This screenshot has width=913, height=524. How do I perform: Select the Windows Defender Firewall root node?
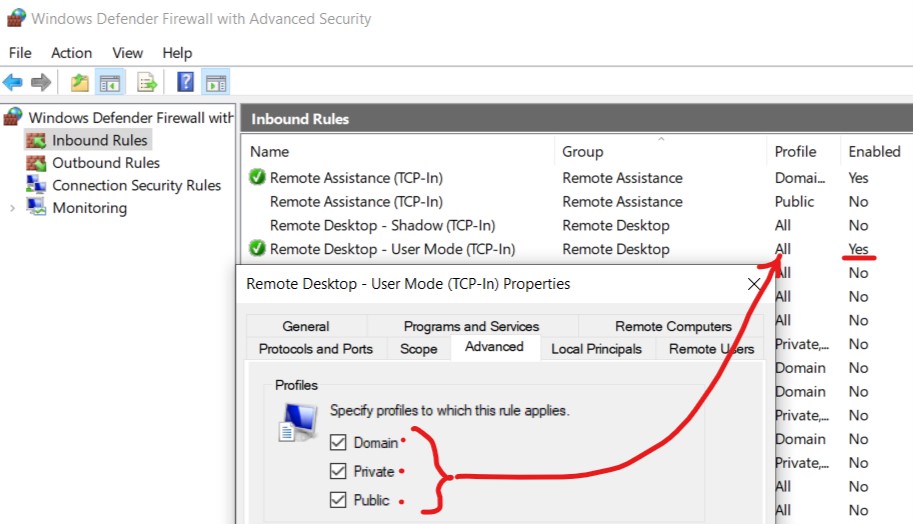[x=131, y=118]
